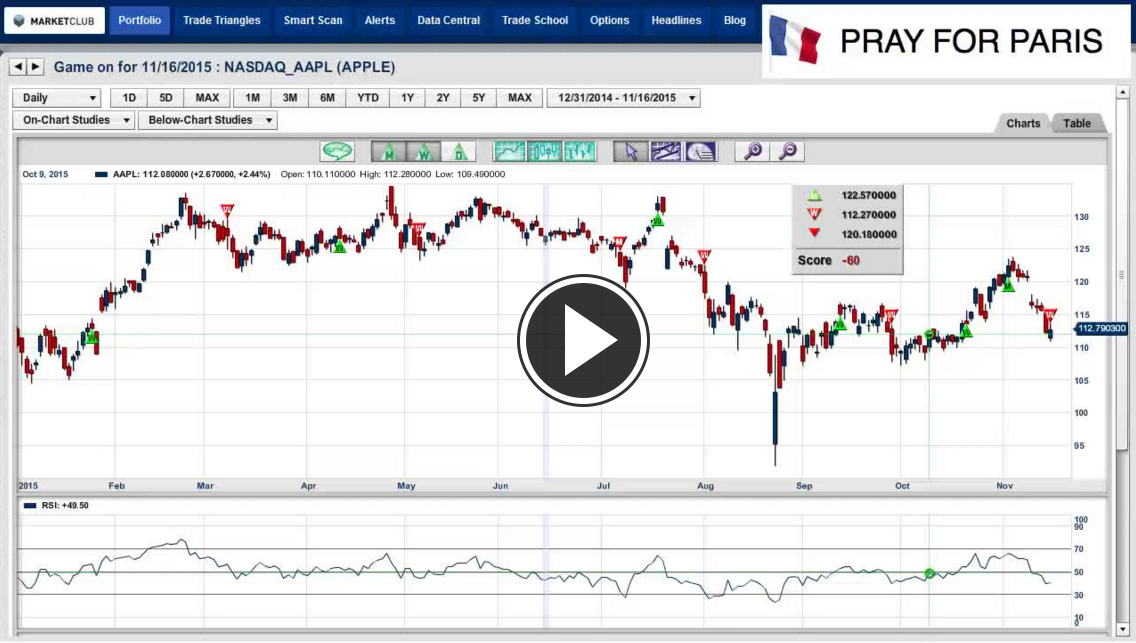The image size is (1136, 643).
Task: Click the 6M range button
Action: click(x=327, y=98)
